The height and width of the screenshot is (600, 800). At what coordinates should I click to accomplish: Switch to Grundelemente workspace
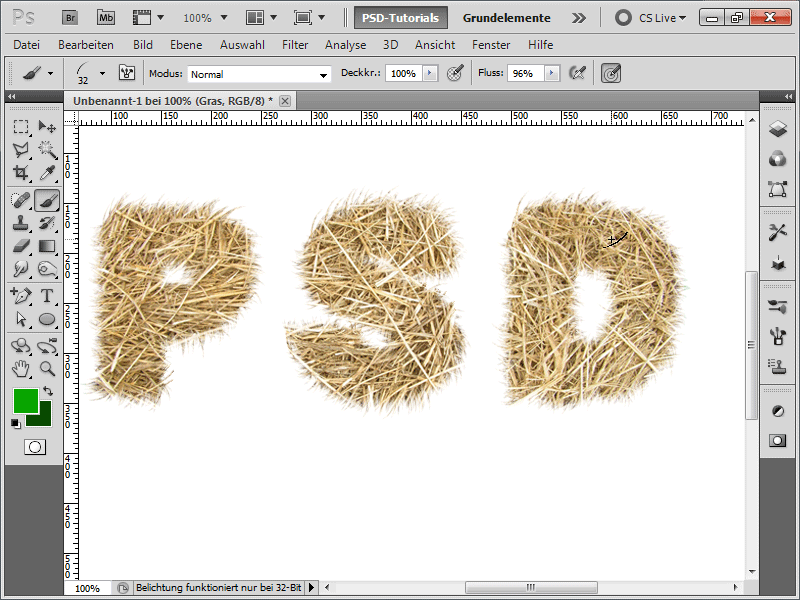pos(507,18)
